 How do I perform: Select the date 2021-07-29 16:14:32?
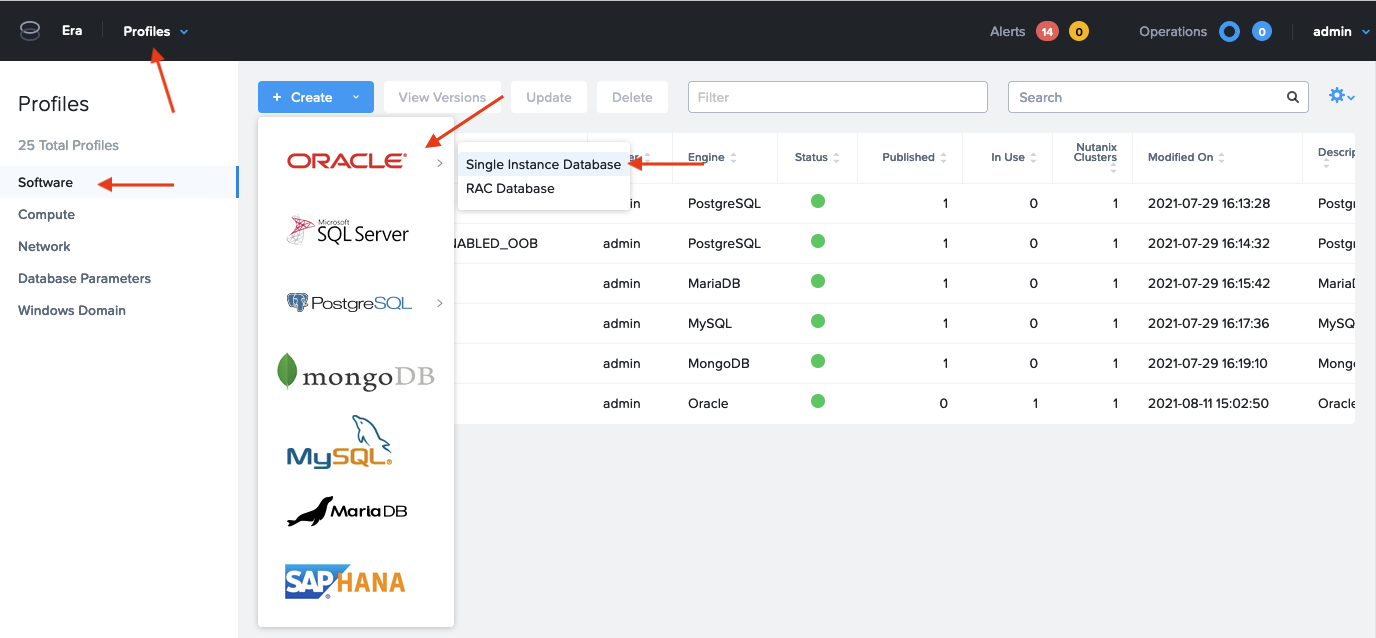1209,243
